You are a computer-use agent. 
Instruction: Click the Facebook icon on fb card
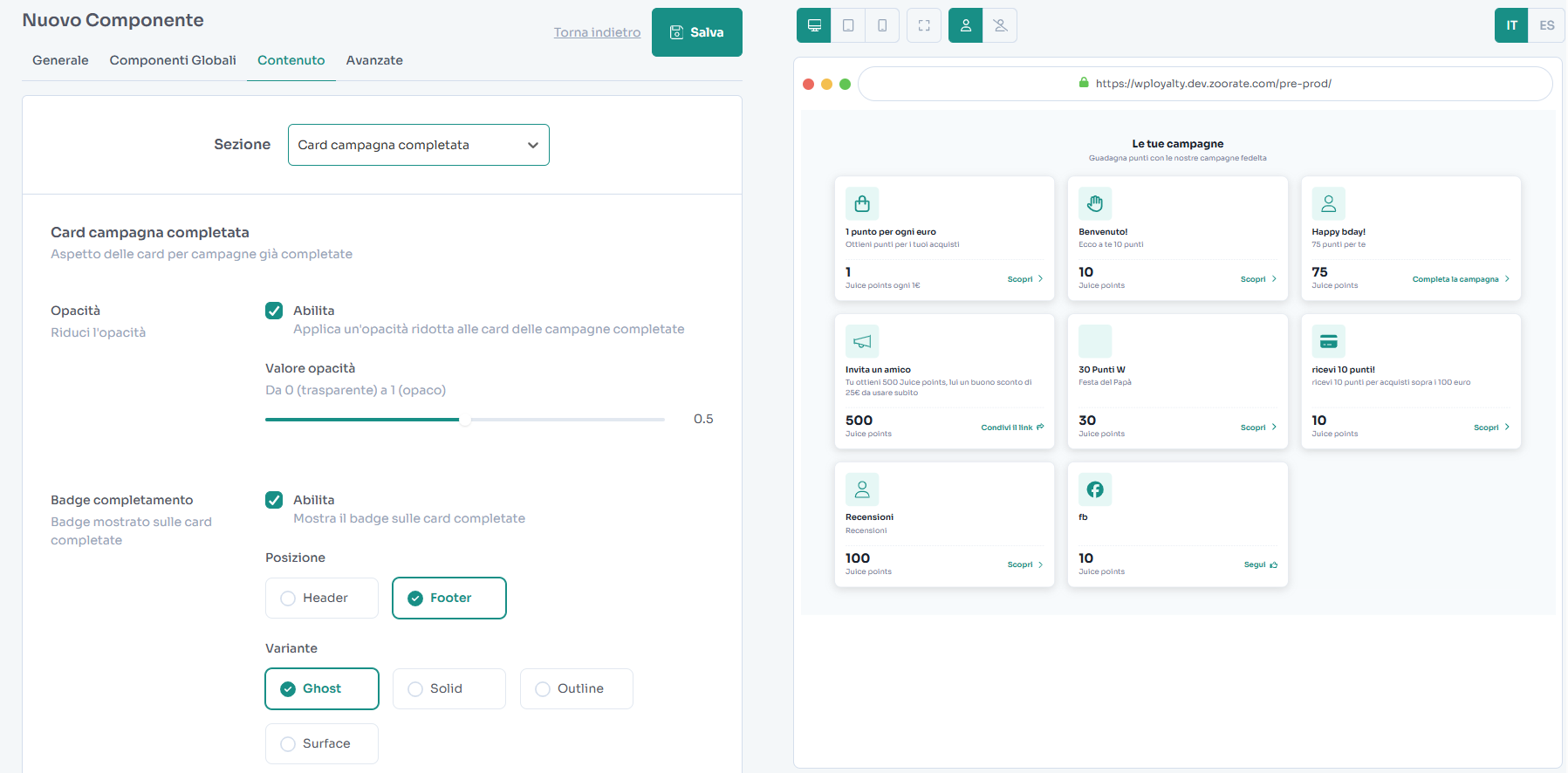coord(1095,489)
